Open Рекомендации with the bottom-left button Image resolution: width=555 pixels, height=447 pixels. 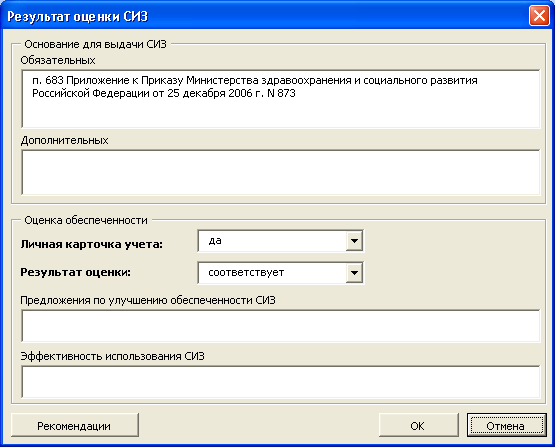point(75,425)
